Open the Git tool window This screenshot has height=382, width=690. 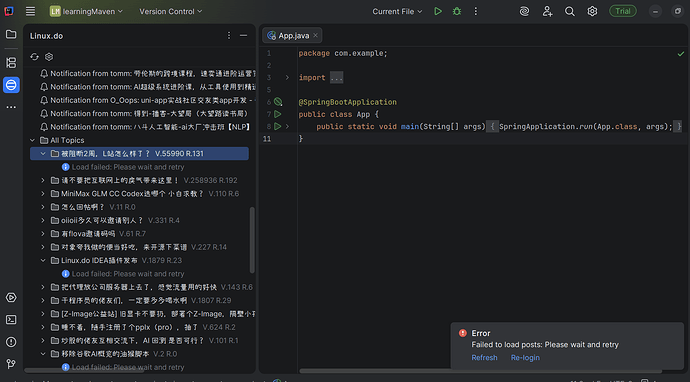click(x=11, y=364)
